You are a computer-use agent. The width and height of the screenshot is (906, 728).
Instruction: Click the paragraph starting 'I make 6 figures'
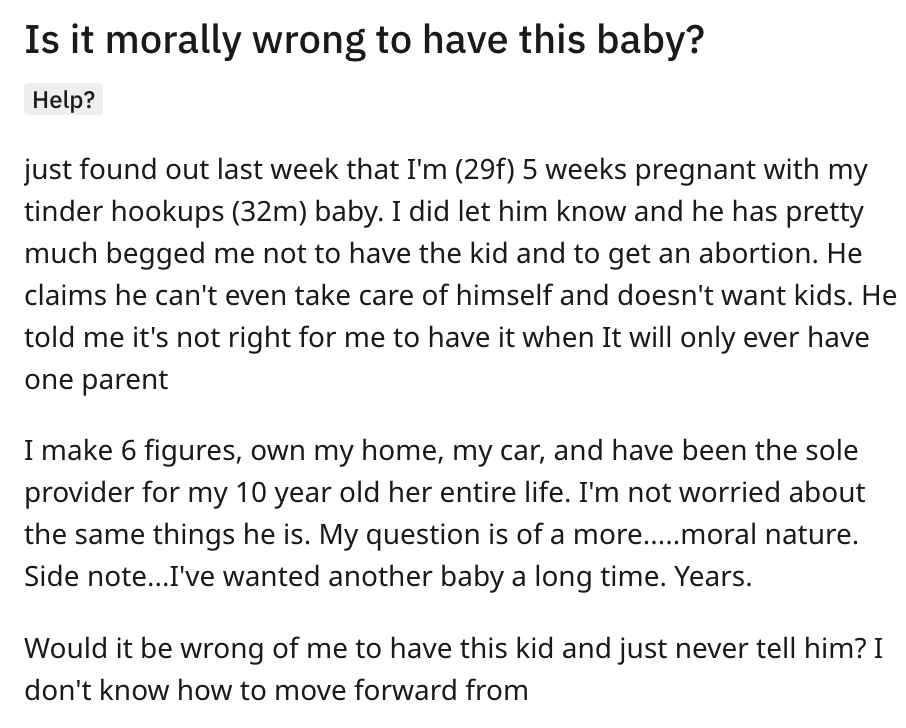point(445,513)
